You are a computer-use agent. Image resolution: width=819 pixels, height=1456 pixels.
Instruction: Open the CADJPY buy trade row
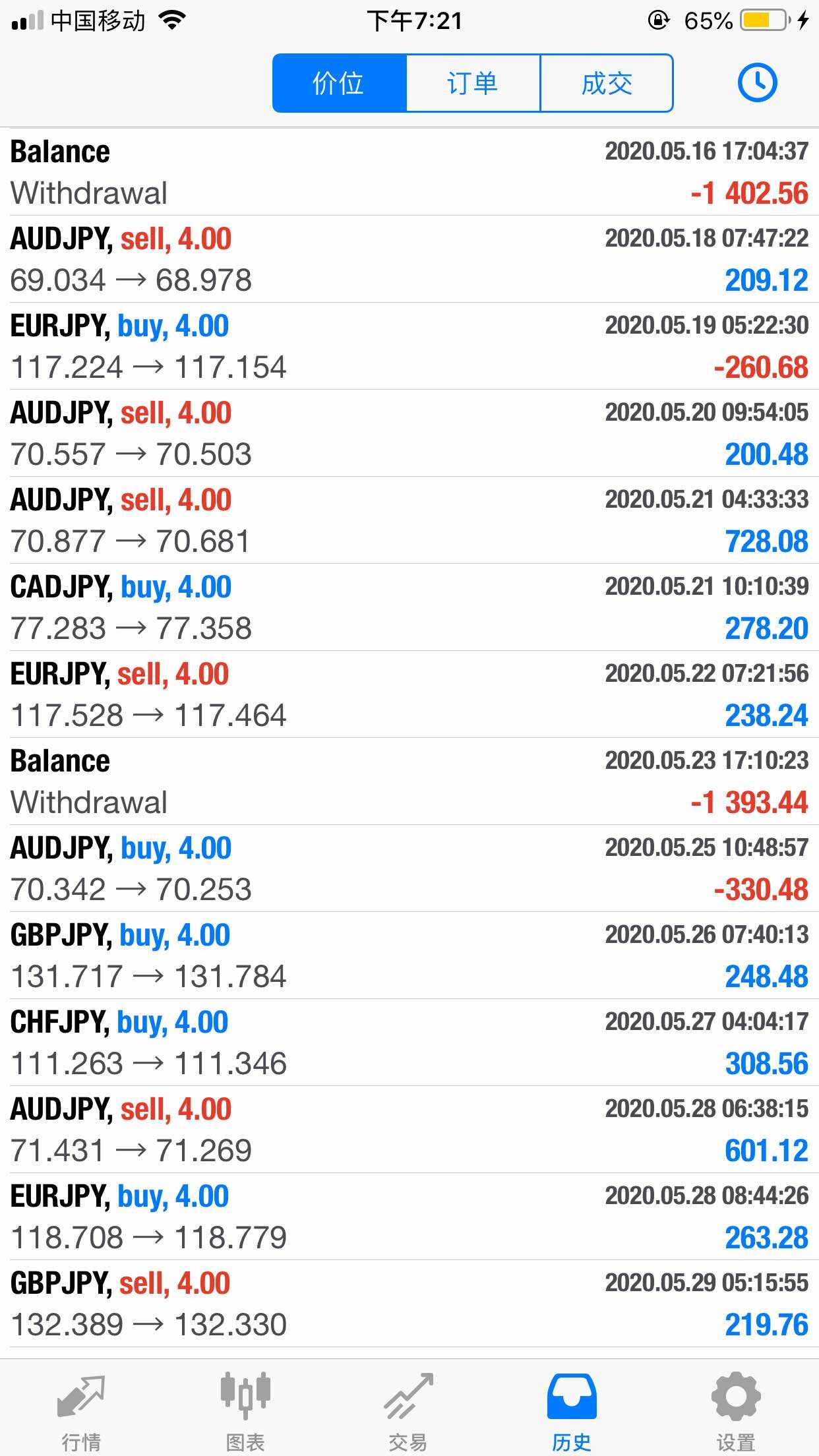(409, 607)
